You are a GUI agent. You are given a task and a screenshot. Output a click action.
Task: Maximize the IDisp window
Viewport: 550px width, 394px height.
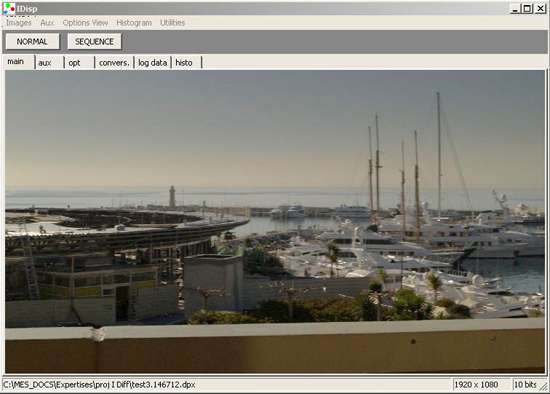point(527,9)
